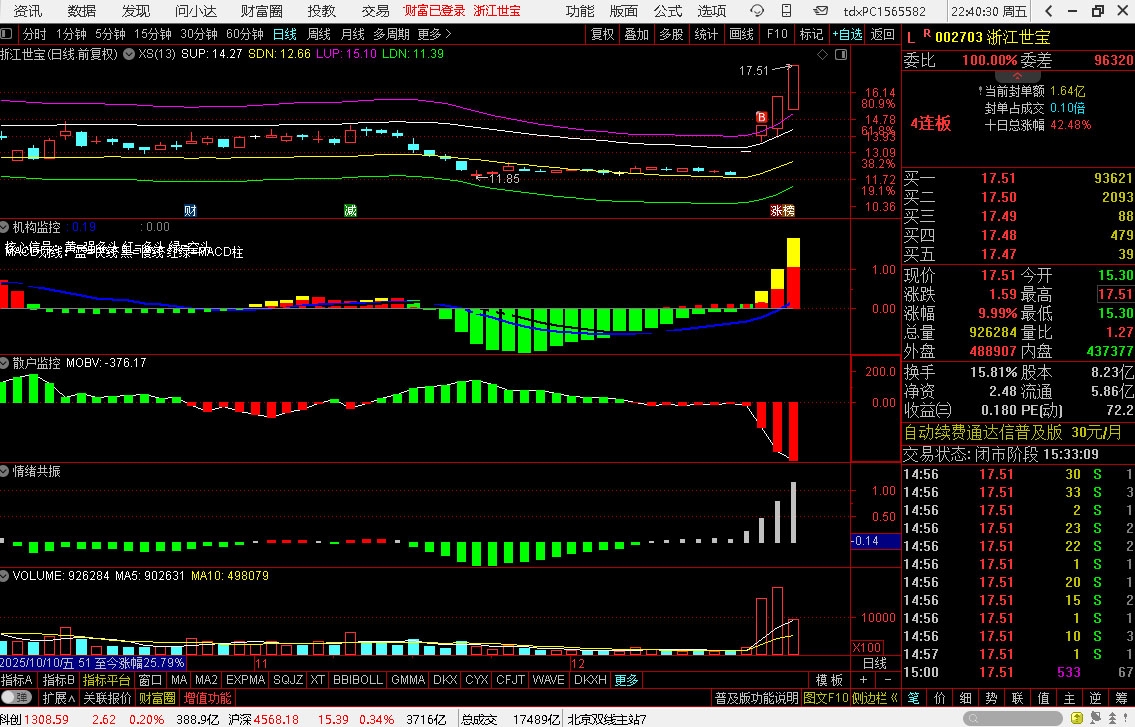Open 普及版功能说明 link
Screen dimensions: 1135x727
pos(756,698)
